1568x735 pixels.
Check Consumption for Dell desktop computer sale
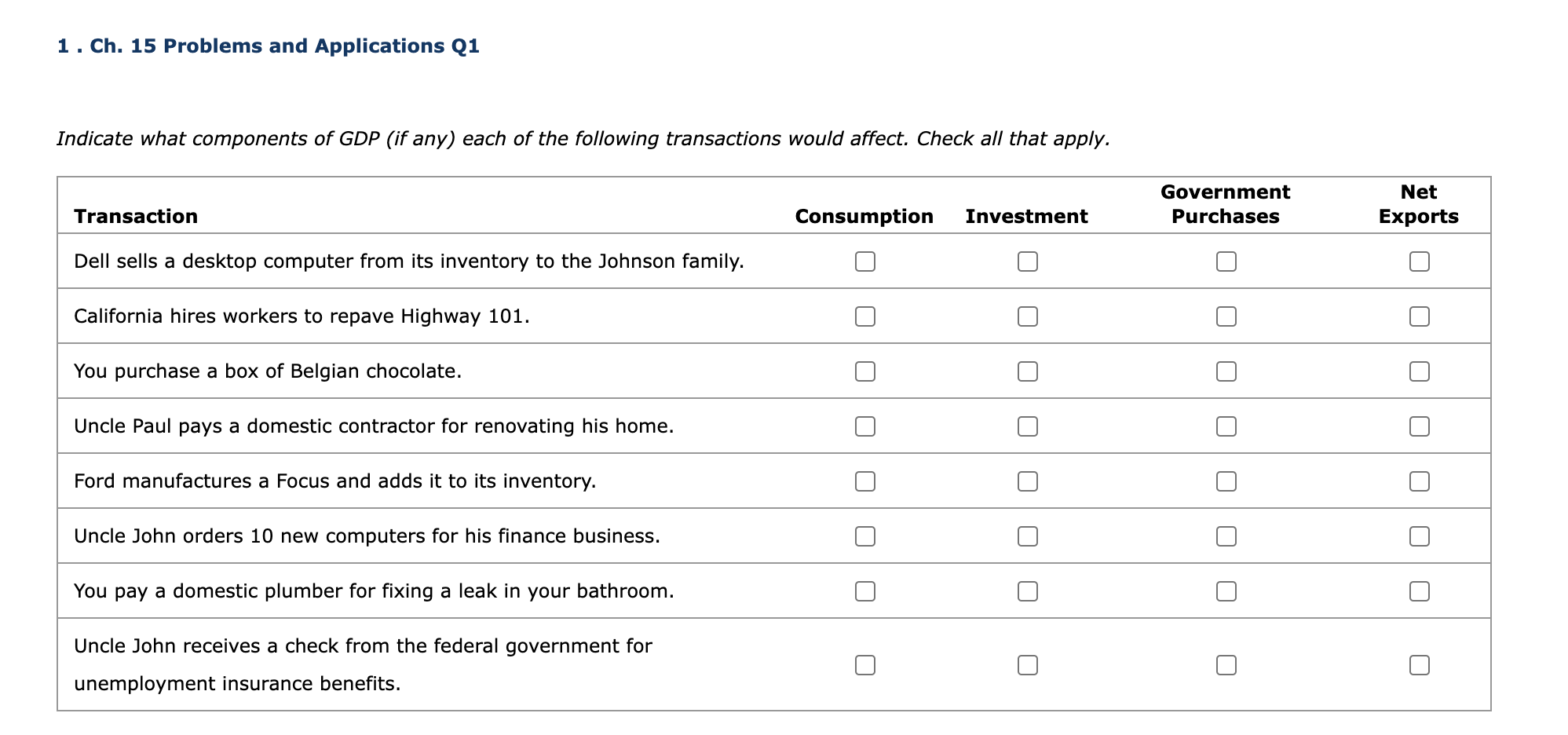pos(864,261)
